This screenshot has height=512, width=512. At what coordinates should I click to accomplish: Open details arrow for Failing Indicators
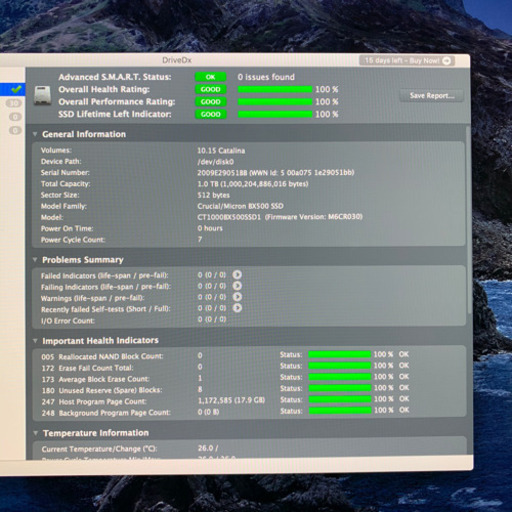coord(237,286)
